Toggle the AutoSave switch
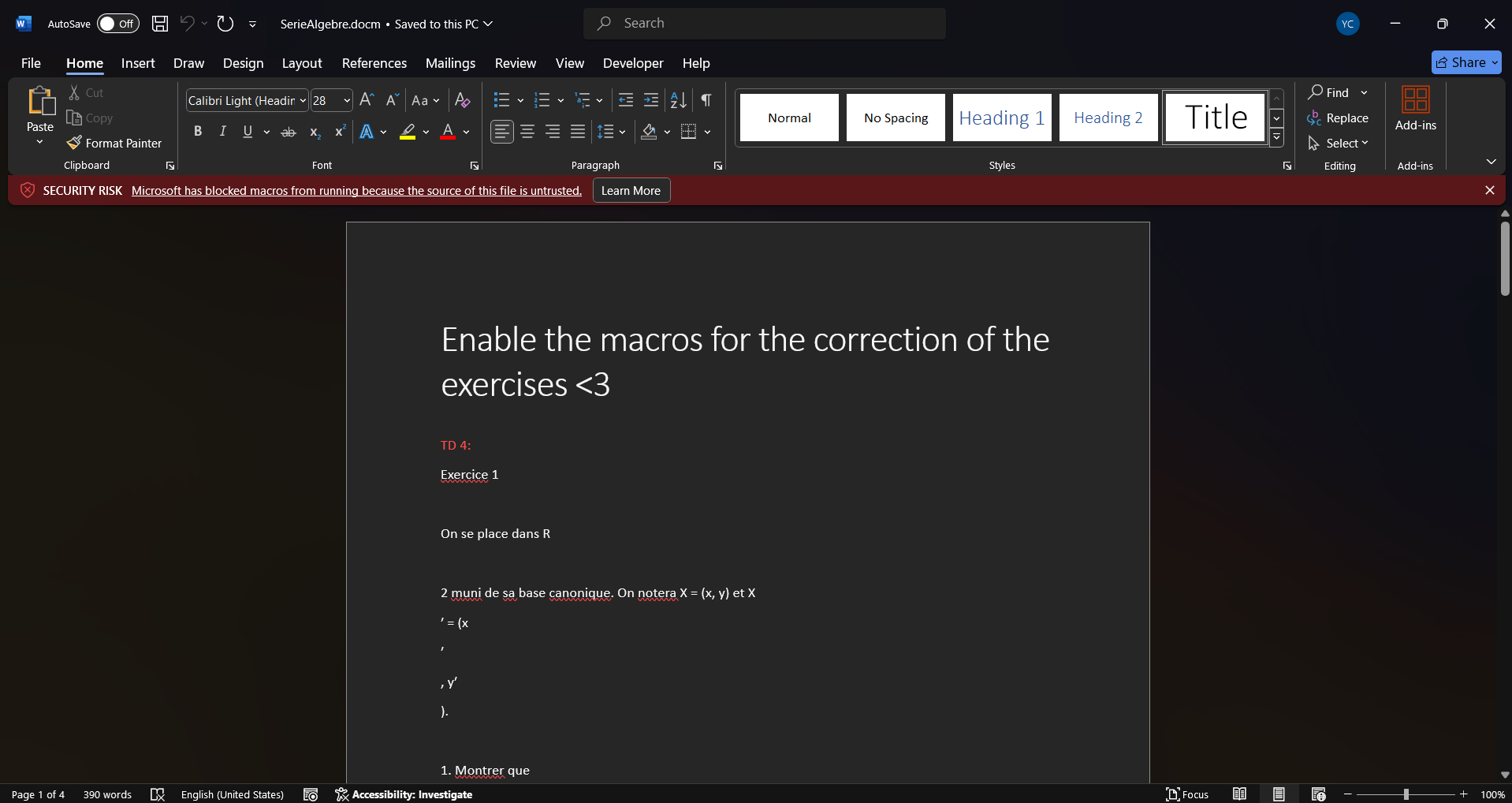 coord(117,24)
